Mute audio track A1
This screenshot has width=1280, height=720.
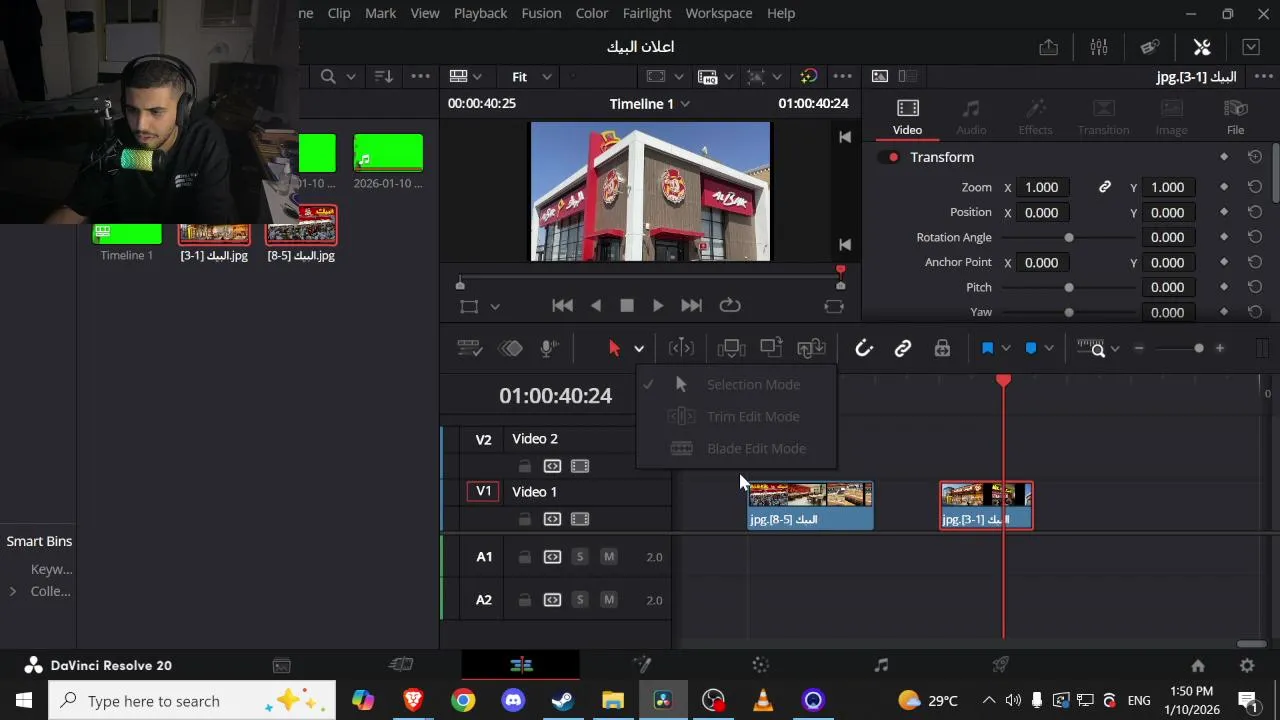coord(609,557)
